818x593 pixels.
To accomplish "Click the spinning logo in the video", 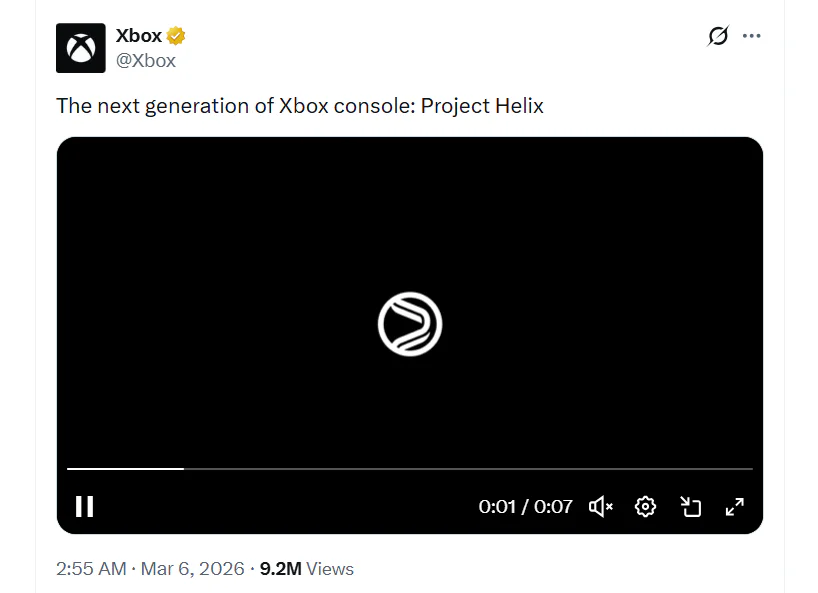I will 409,323.
